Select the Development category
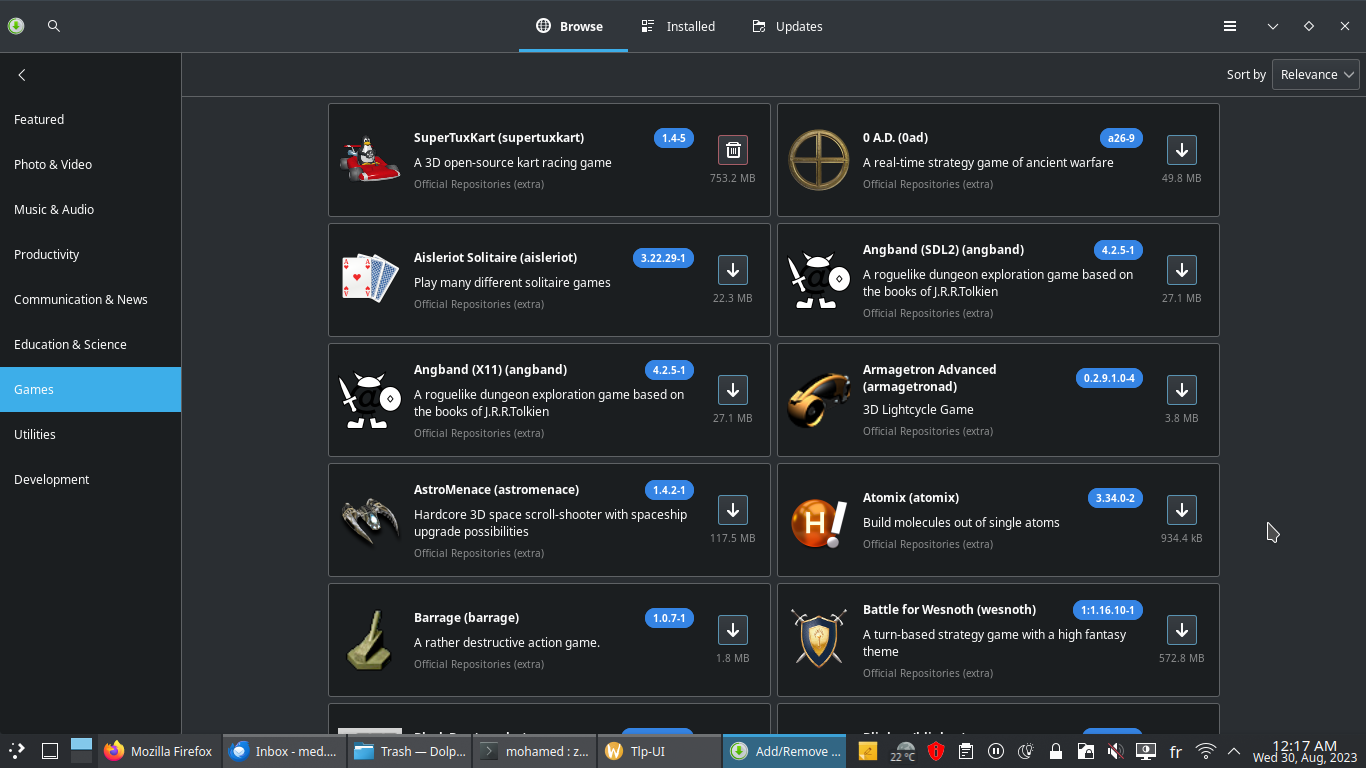1366x768 pixels. click(x=90, y=479)
